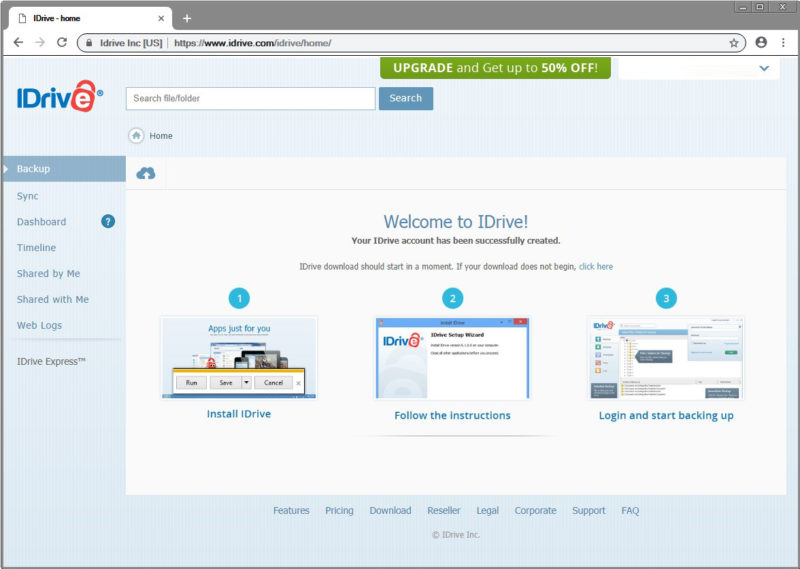The width and height of the screenshot is (800, 569).
Task: Click the IDrive Setup Wizard thumbnail
Action: pyautogui.click(x=453, y=358)
